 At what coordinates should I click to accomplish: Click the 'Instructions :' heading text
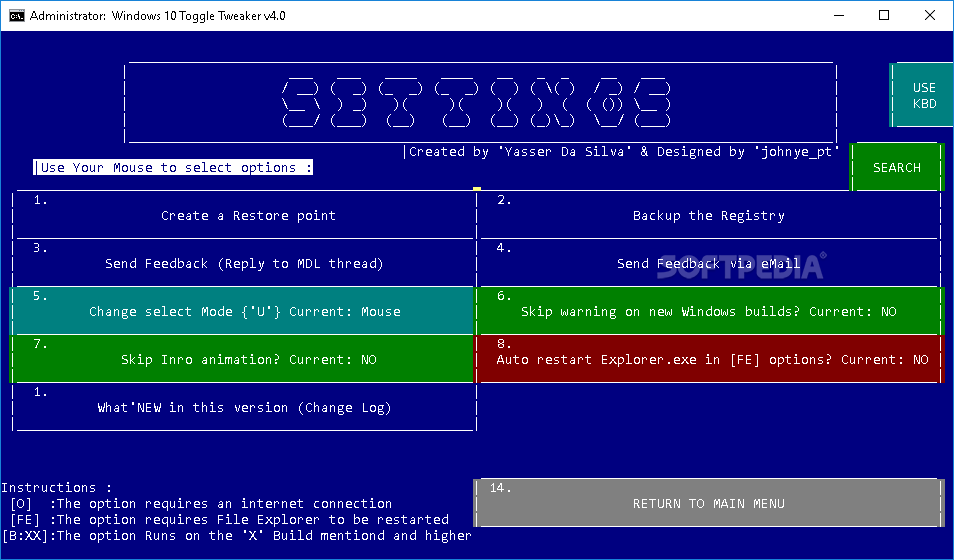(x=57, y=488)
